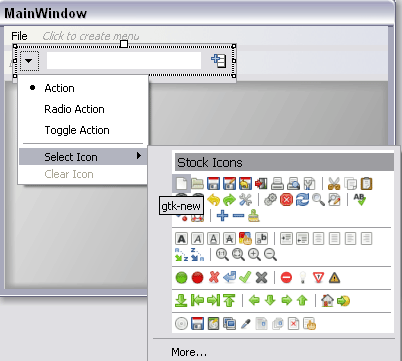402x361 pixels.
Task: Select the select-font ab stock icon
Action: click(261, 239)
